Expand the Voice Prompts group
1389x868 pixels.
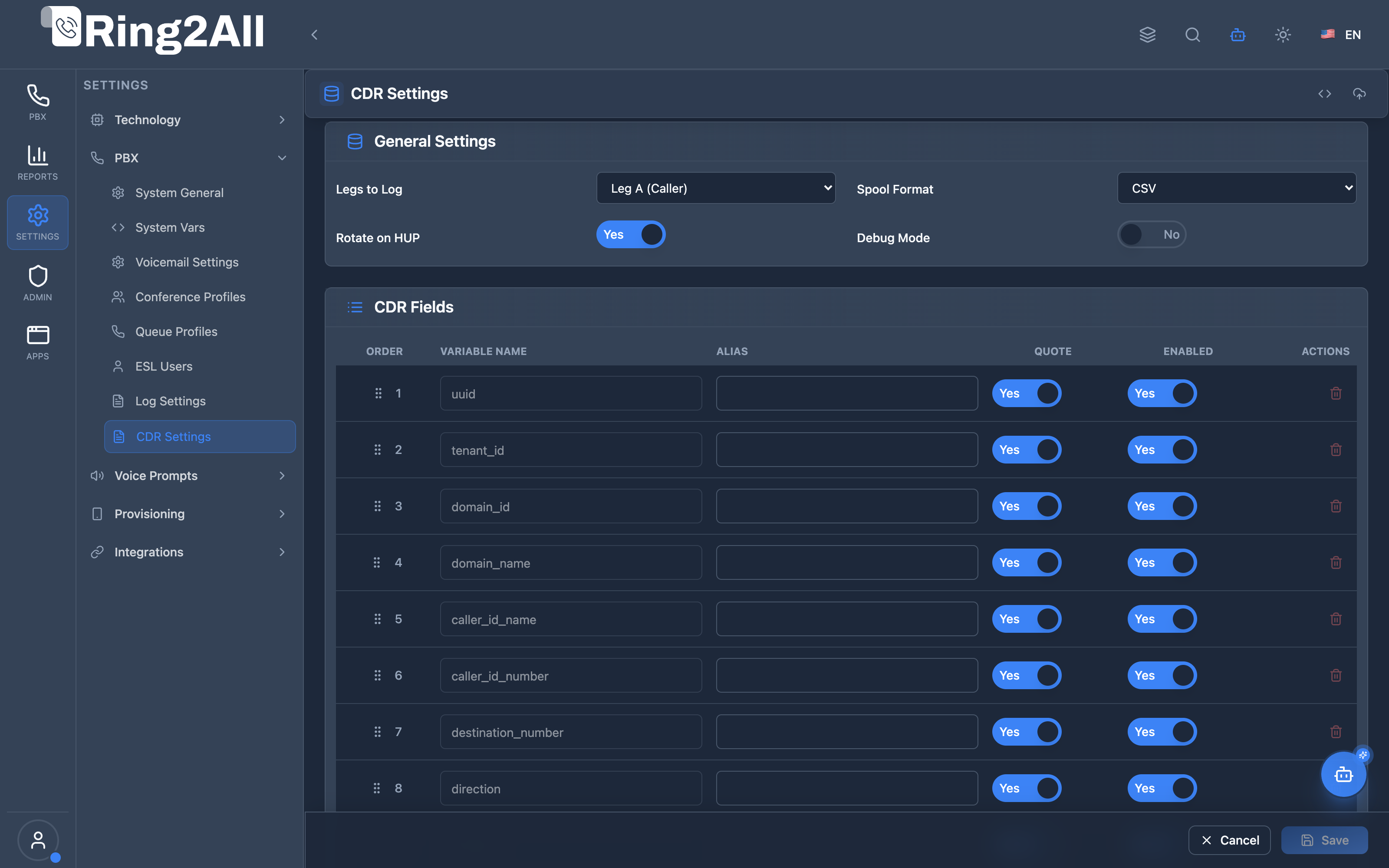pyautogui.click(x=189, y=476)
